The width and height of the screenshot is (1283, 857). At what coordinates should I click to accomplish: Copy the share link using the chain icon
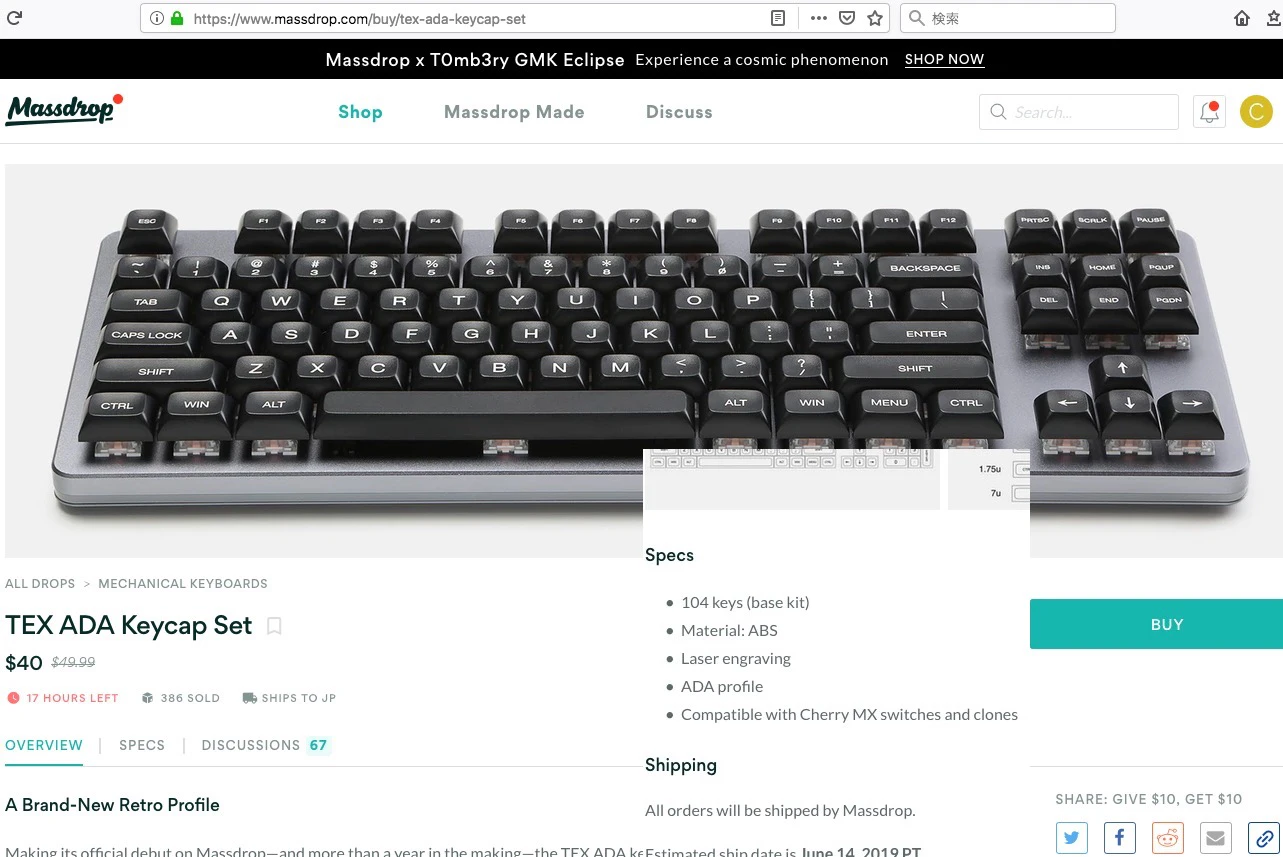tap(1263, 838)
